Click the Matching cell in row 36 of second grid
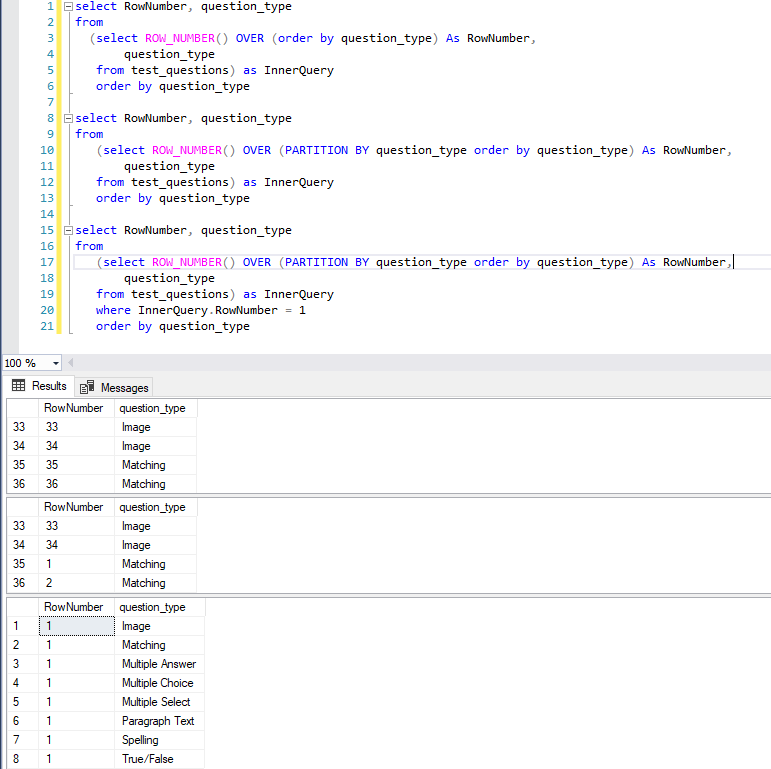The width and height of the screenshot is (771, 769). 155,583
